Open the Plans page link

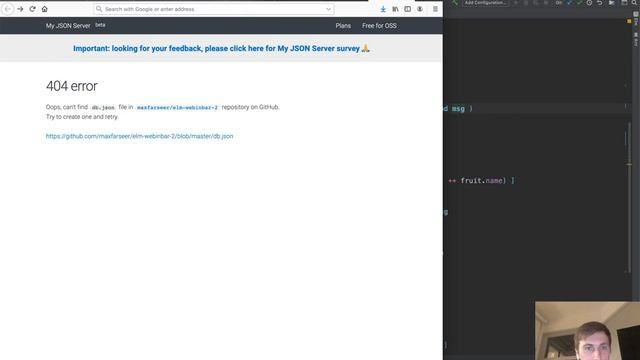click(343, 26)
